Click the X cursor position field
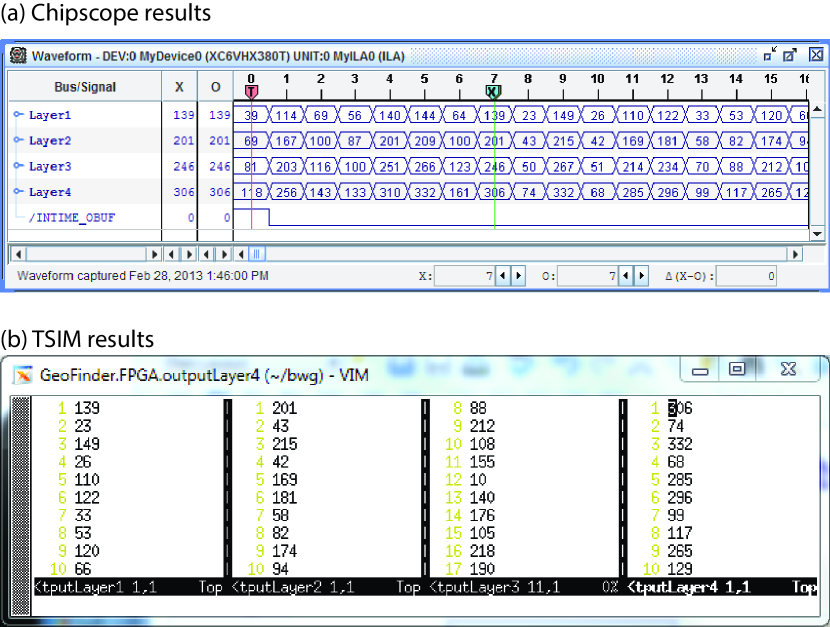The image size is (830, 627). pyautogui.click(x=465, y=275)
